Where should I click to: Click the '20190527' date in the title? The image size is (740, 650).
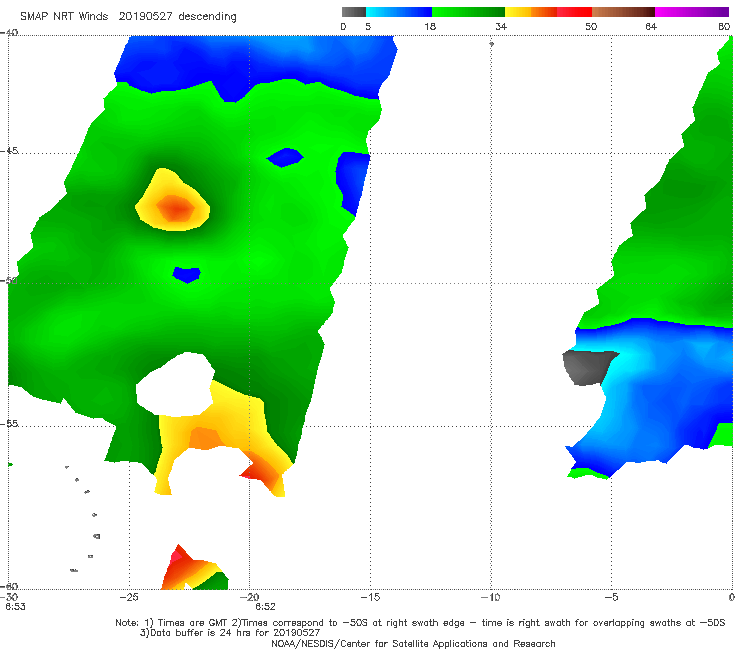146,17
